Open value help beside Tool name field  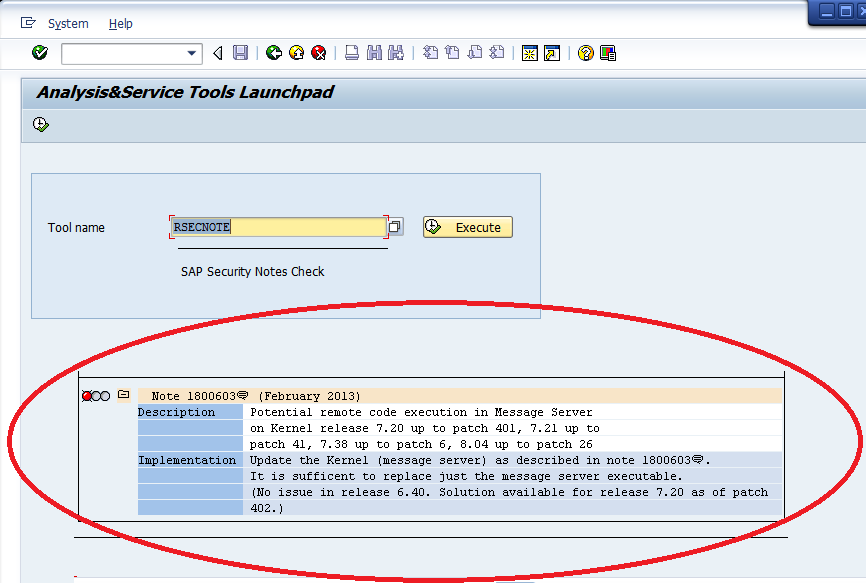pos(395,226)
